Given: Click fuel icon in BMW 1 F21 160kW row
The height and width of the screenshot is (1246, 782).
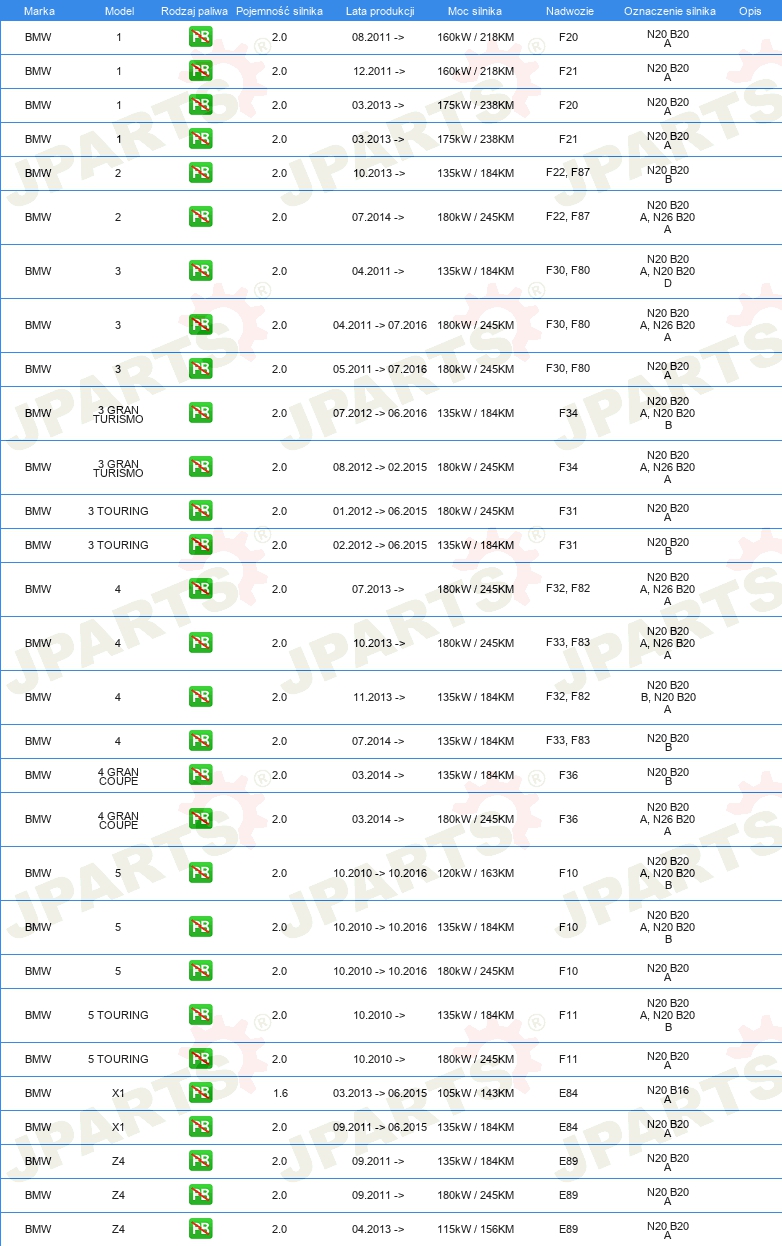Looking at the screenshot, I should (x=200, y=71).
